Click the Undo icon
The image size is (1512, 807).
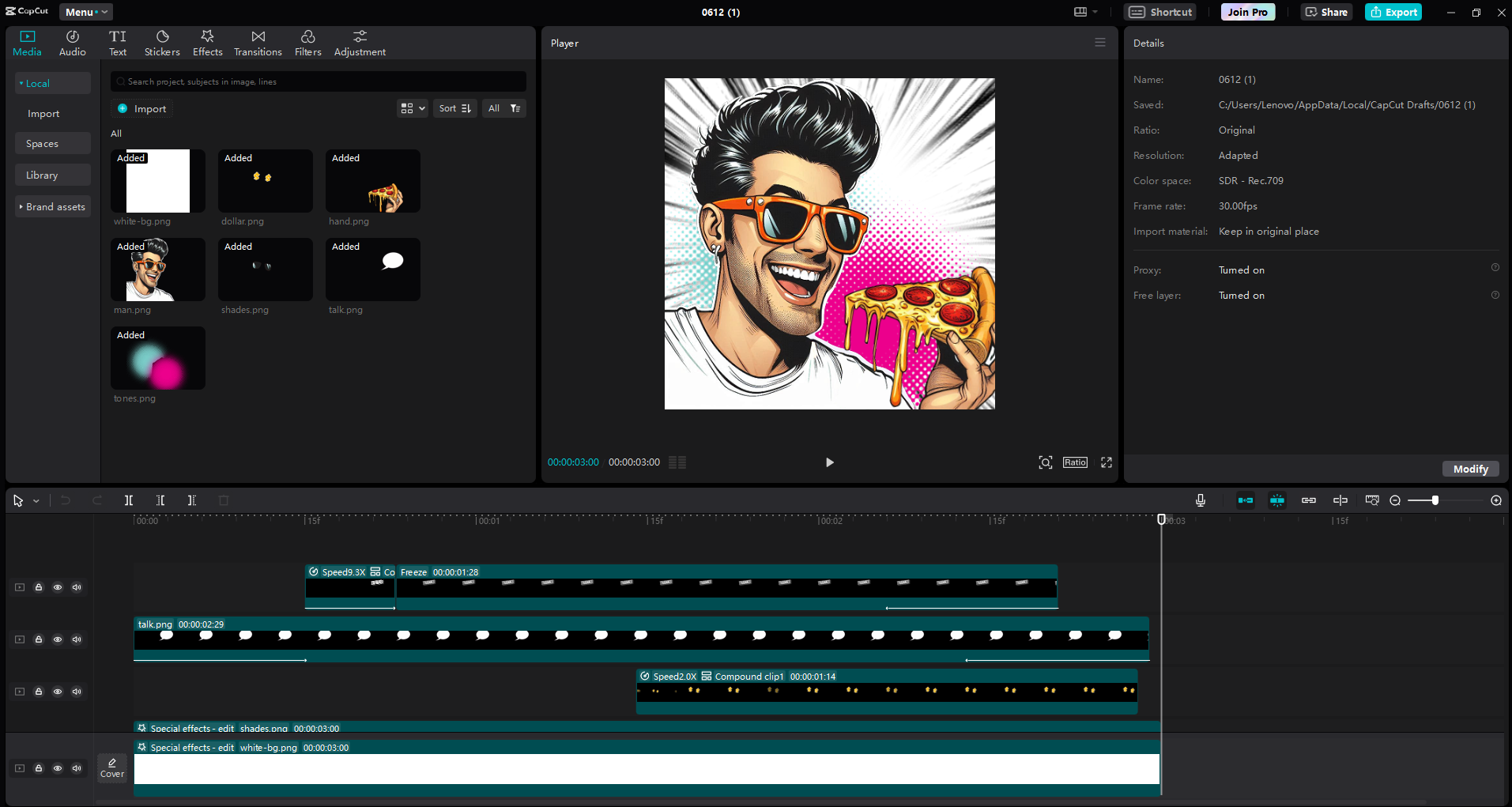[66, 500]
